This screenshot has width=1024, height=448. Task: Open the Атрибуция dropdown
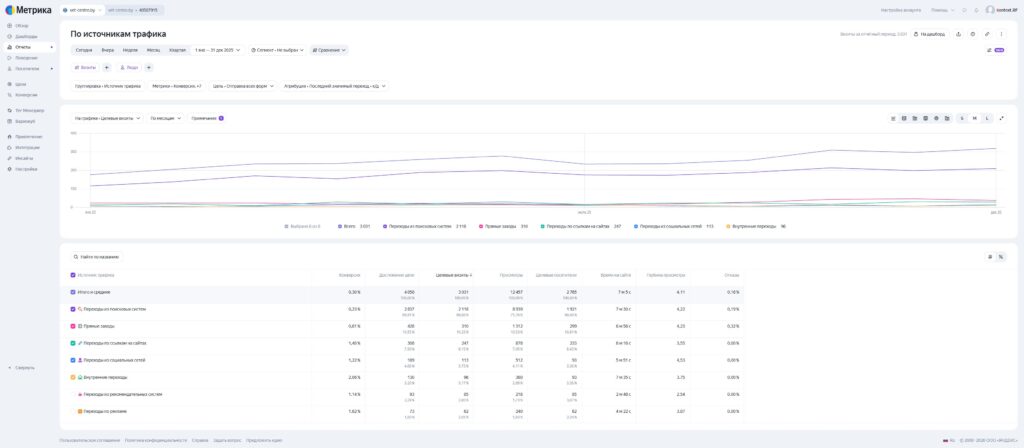(x=334, y=86)
